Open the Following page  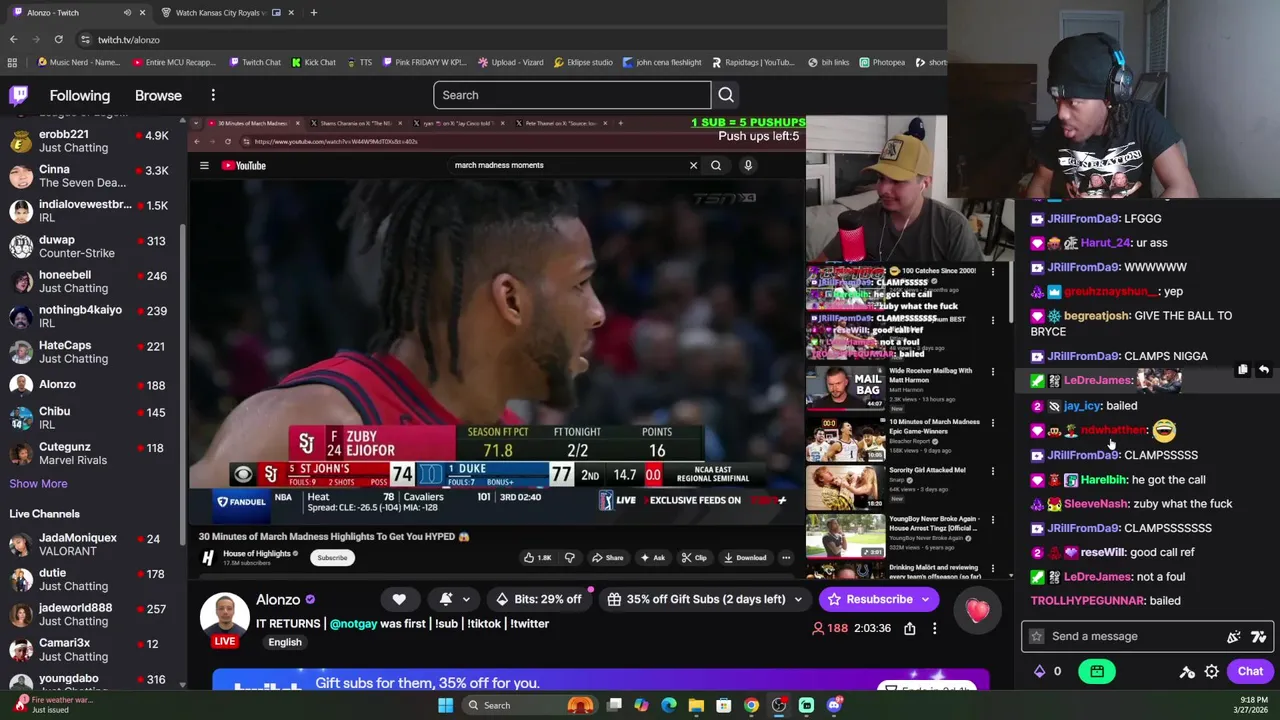80,96
